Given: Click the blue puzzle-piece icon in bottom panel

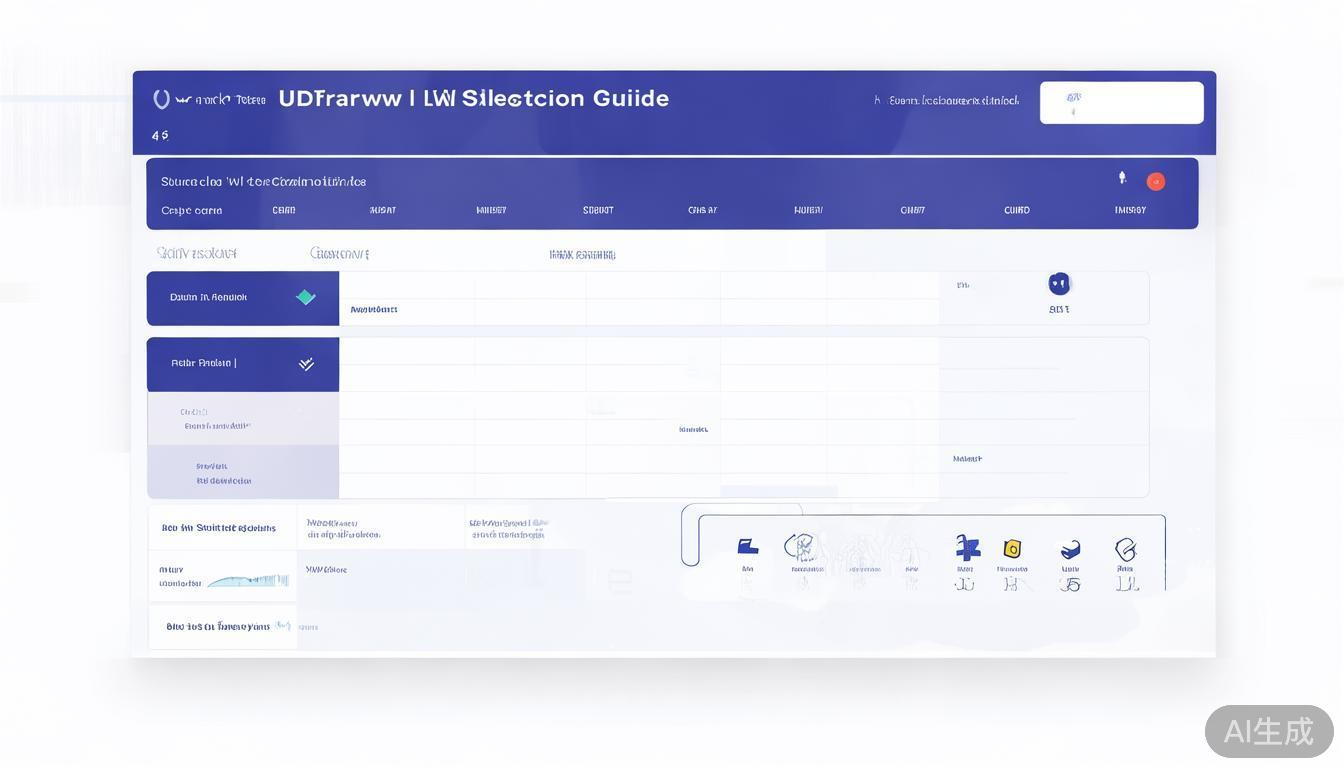Looking at the screenshot, I should point(966,547).
